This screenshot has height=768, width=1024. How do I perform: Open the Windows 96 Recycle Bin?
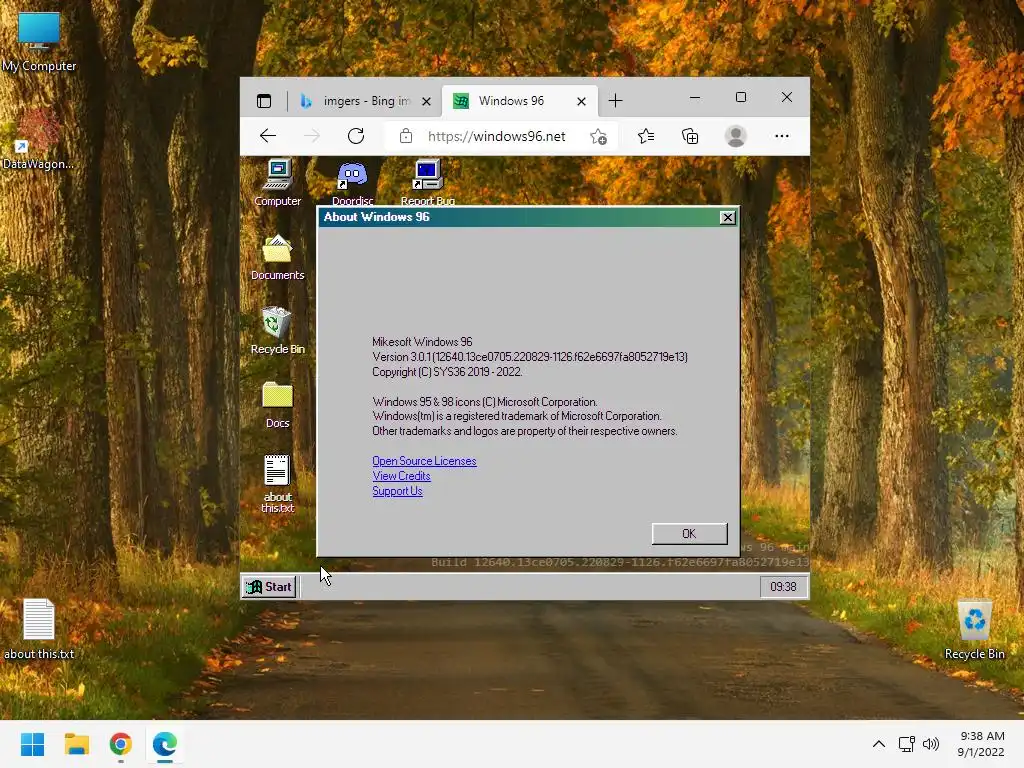[x=278, y=331]
